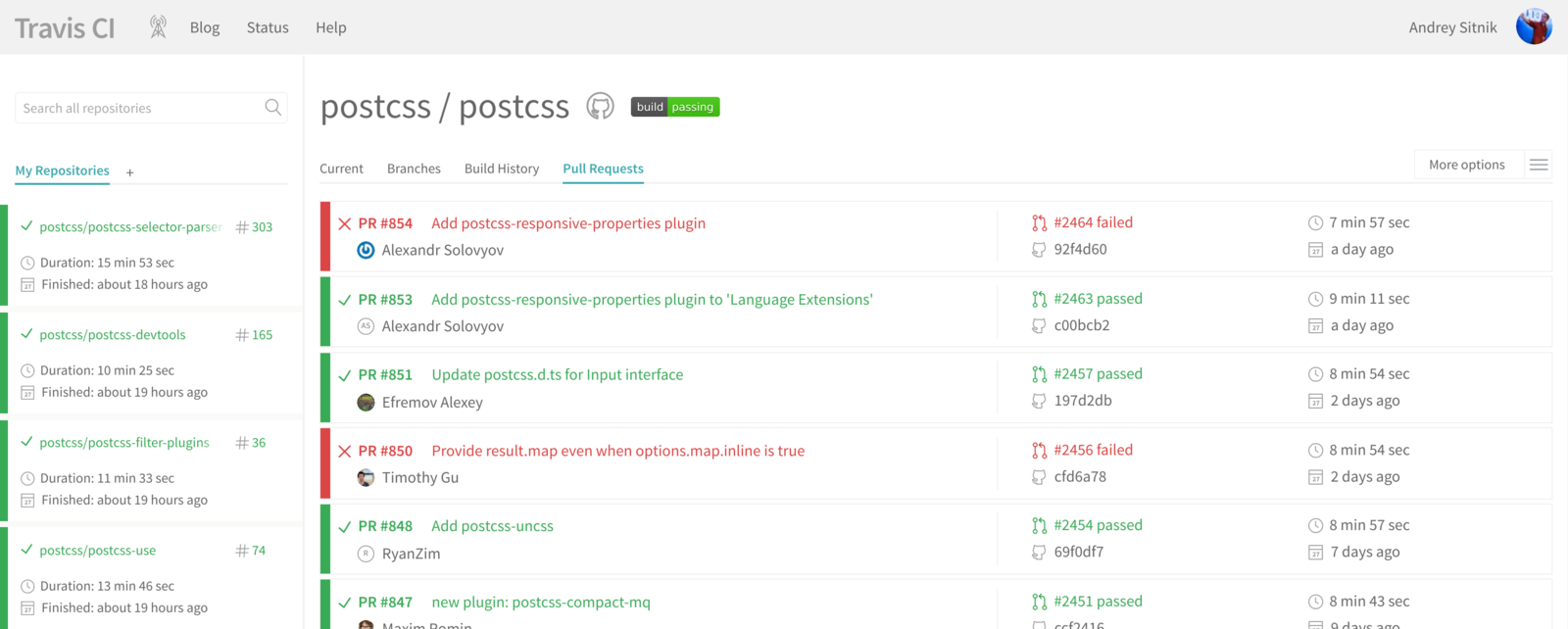Select the Pull Requests tab
The height and width of the screenshot is (629, 1568).
[603, 169]
